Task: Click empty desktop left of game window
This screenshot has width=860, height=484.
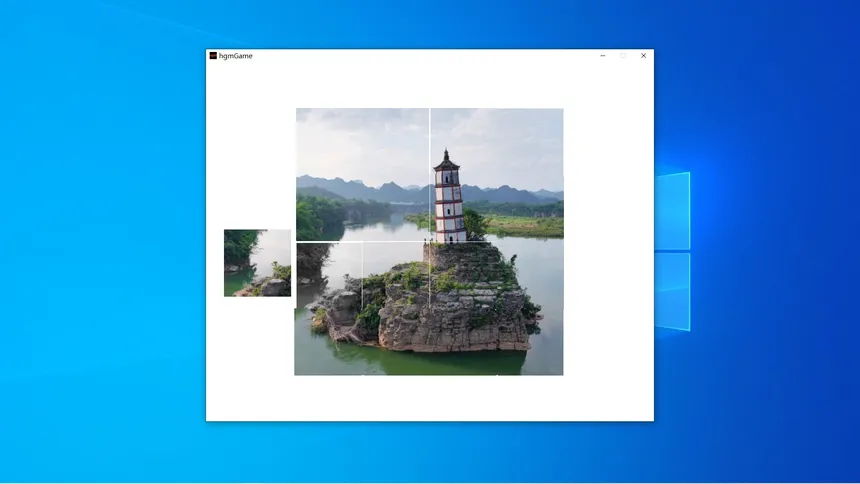Action: coord(100,250)
